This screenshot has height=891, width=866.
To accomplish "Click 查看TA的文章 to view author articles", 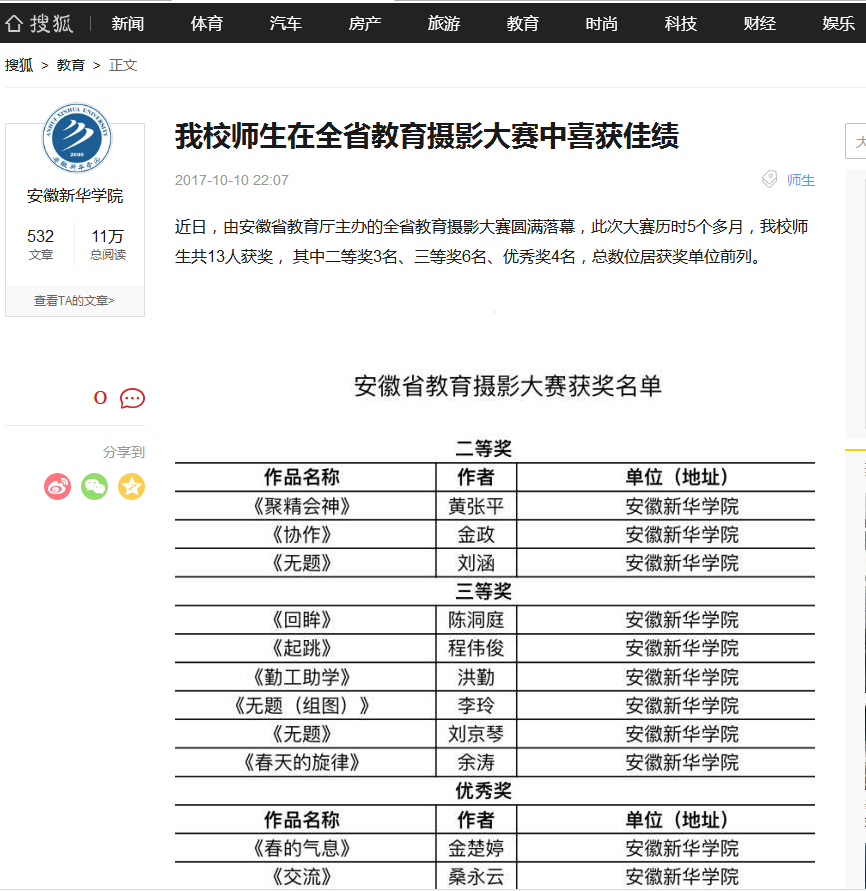I will tap(75, 300).
